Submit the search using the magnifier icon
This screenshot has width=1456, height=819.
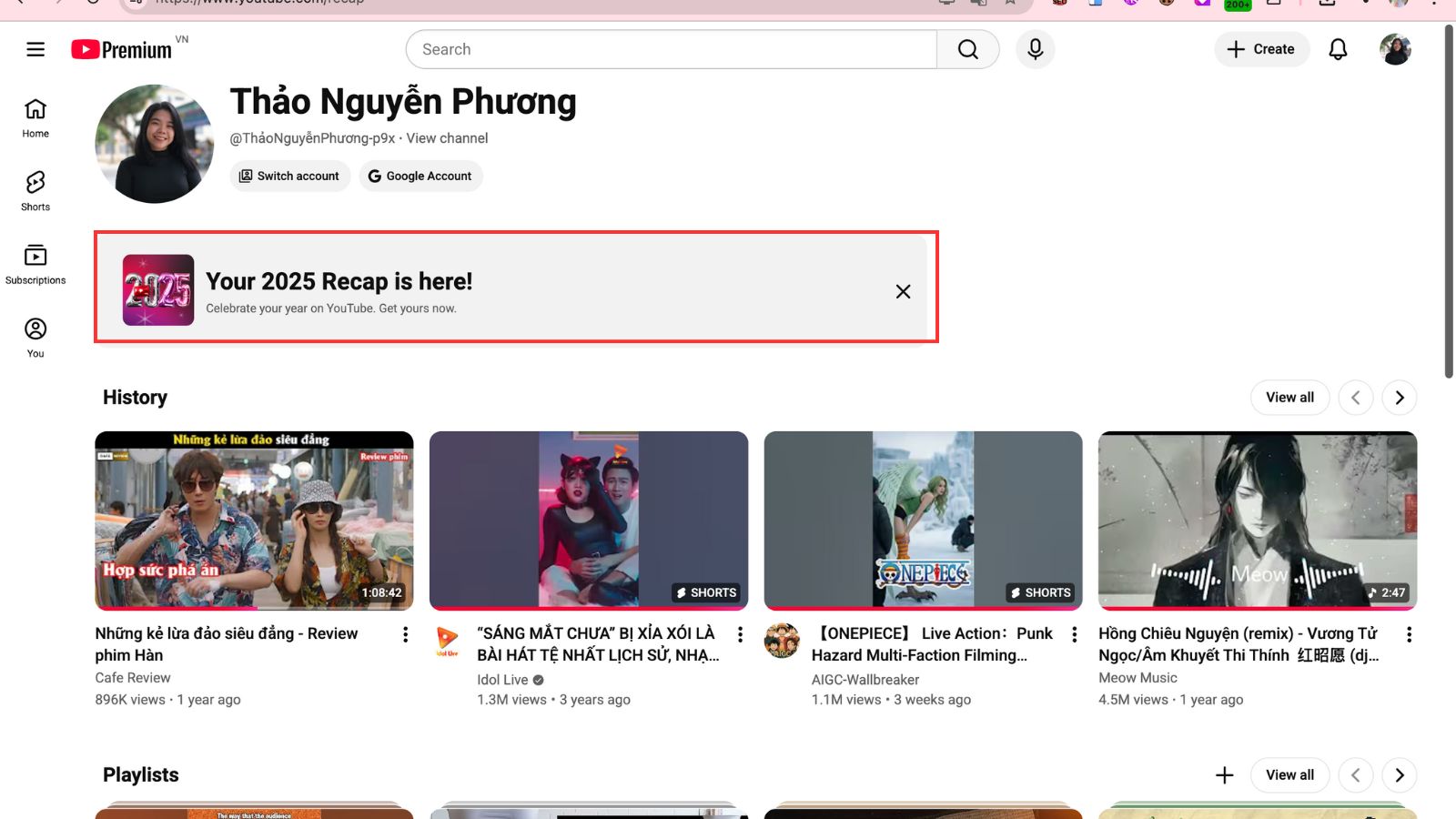click(x=967, y=49)
